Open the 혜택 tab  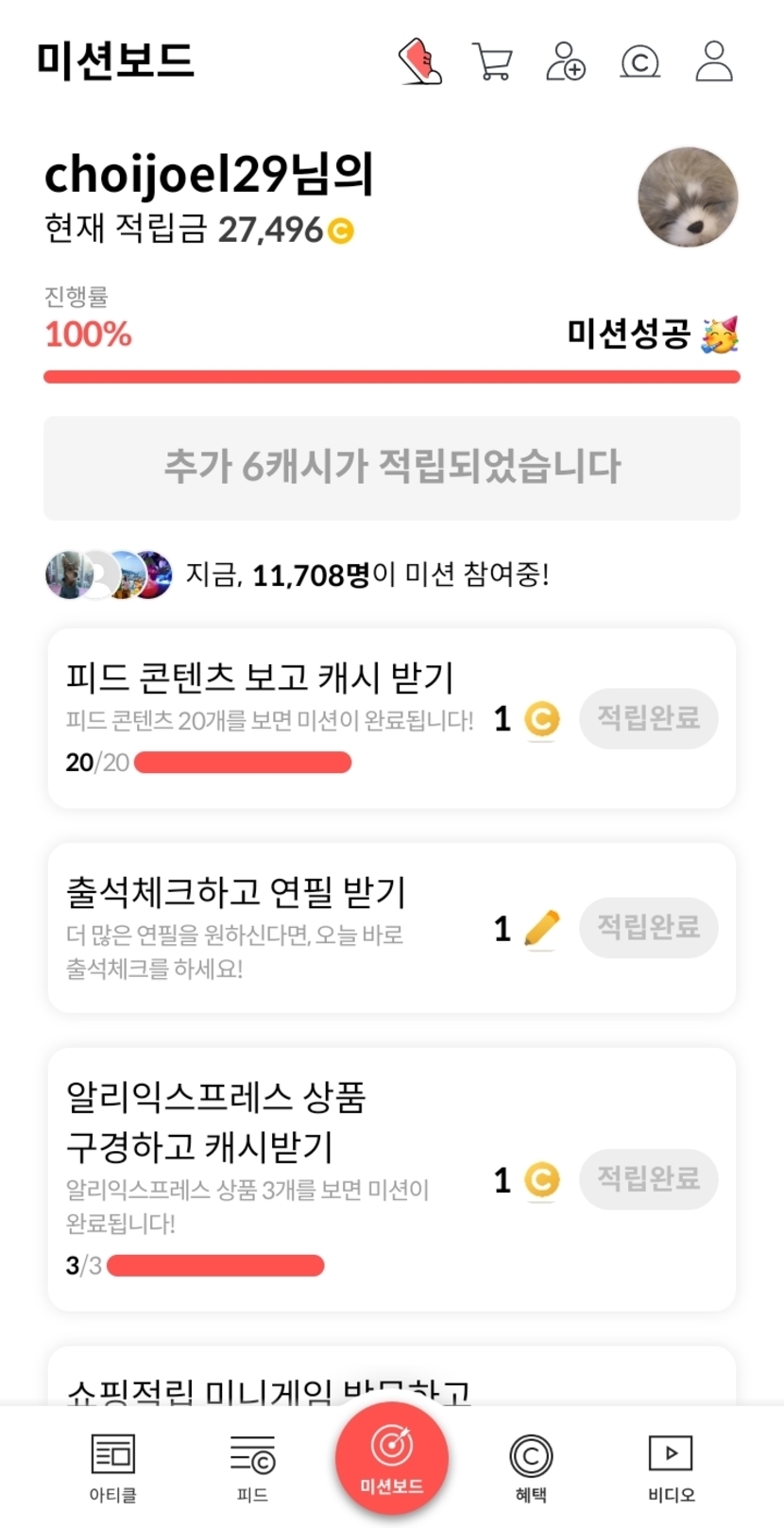(531, 1467)
